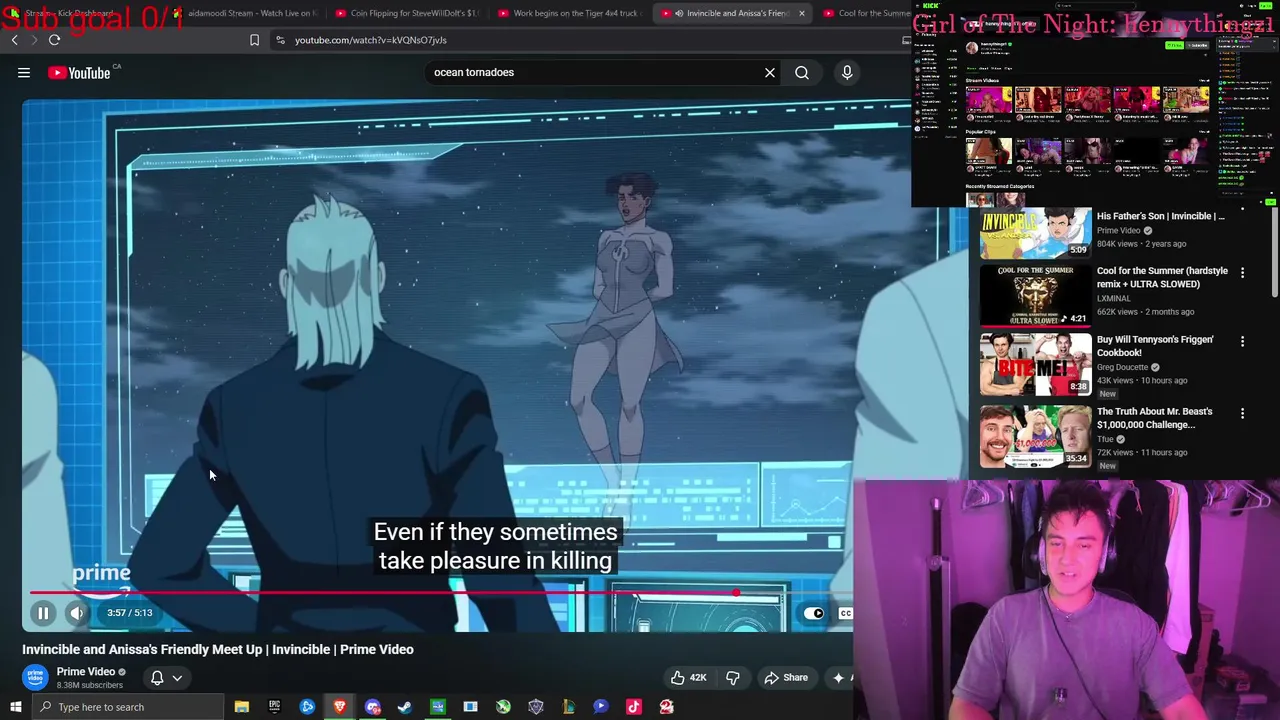Open site settings icon in address bar

pyautogui.click(x=280, y=40)
